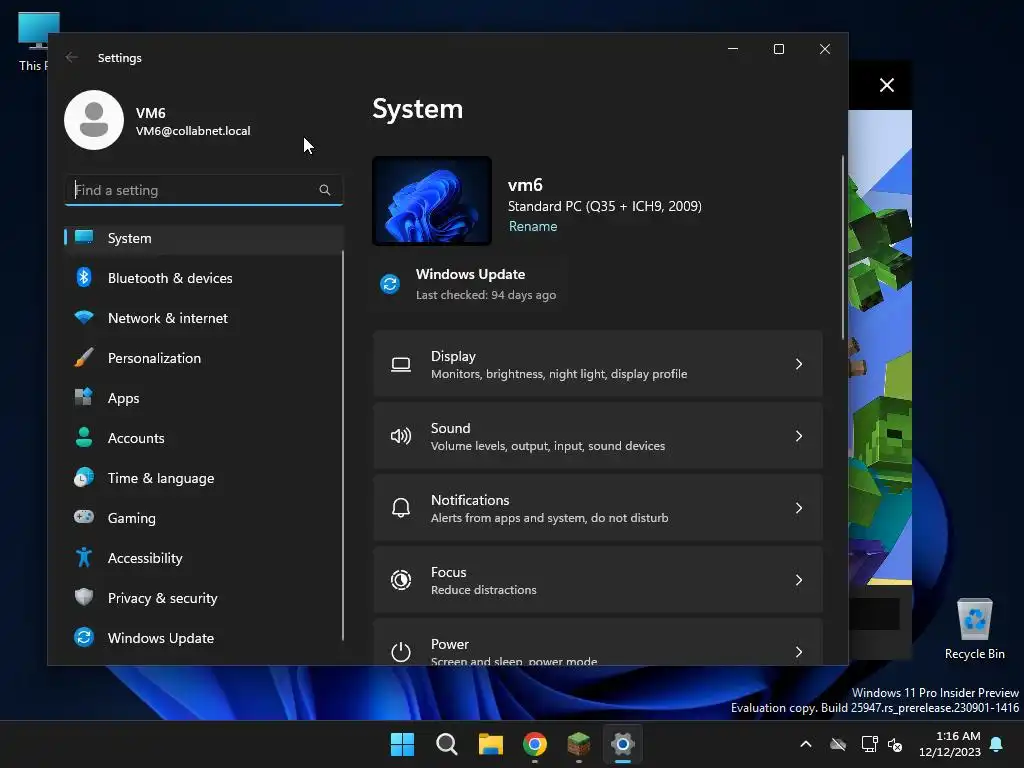Switch to Minecraft in the taskbar
Viewport: 1024px width, 768px height.
[x=579, y=744]
